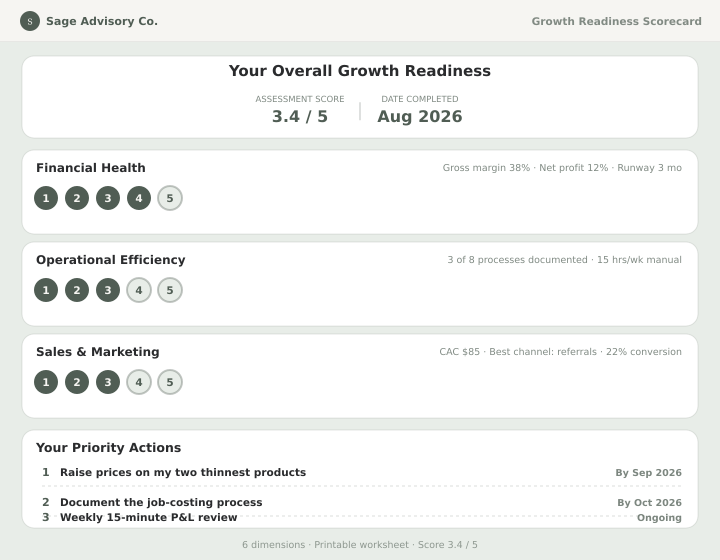Select rating 4 for Financial Health

139,198
